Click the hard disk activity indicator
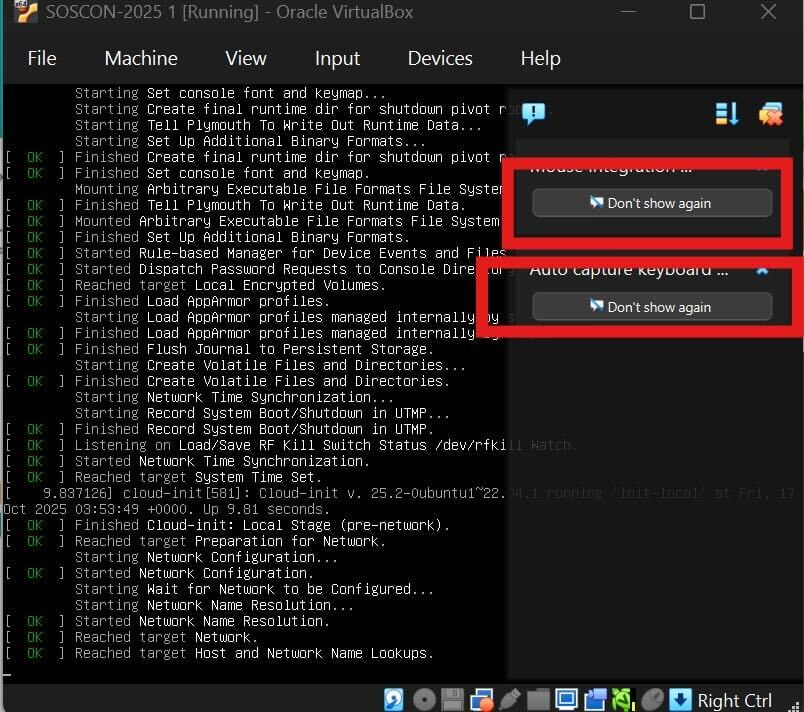The image size is (804, 712). click(x=394, y=699)
